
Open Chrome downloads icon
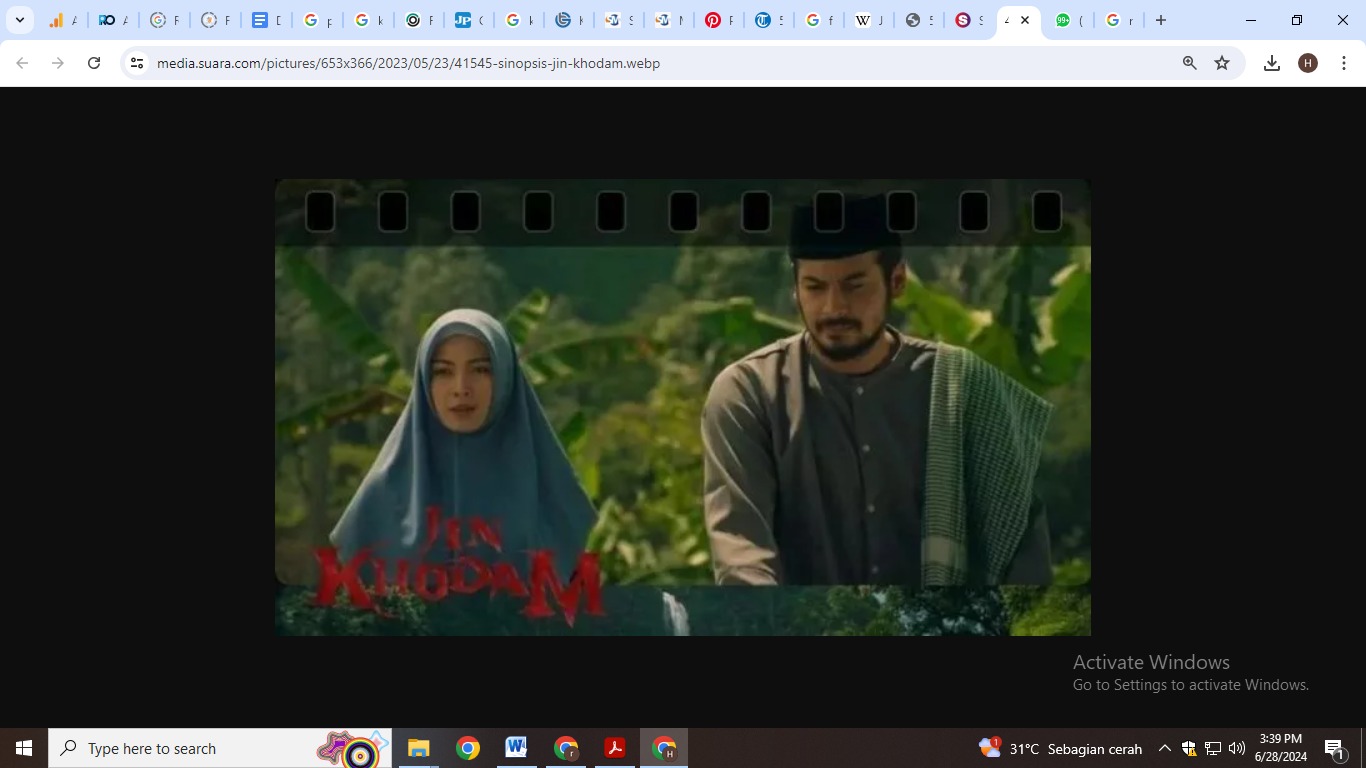(x=1272, y=63)
